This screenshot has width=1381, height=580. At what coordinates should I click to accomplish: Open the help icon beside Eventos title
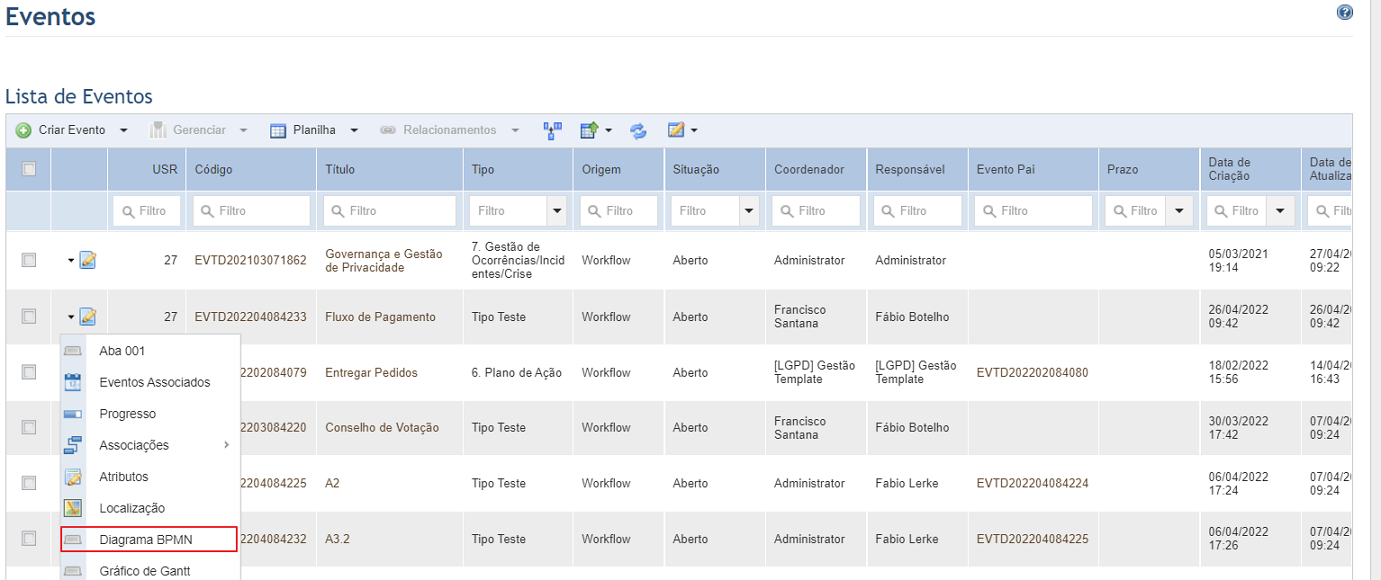1345,13
